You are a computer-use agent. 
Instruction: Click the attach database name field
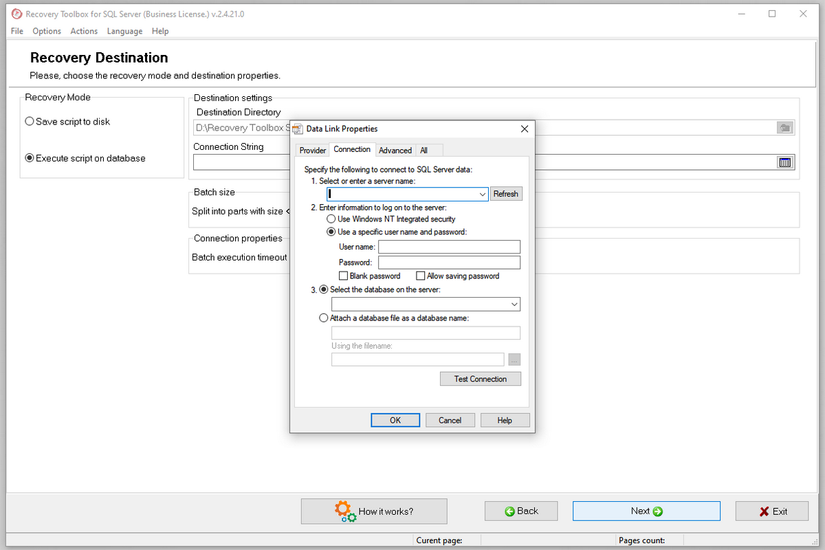tap(426, 333)
